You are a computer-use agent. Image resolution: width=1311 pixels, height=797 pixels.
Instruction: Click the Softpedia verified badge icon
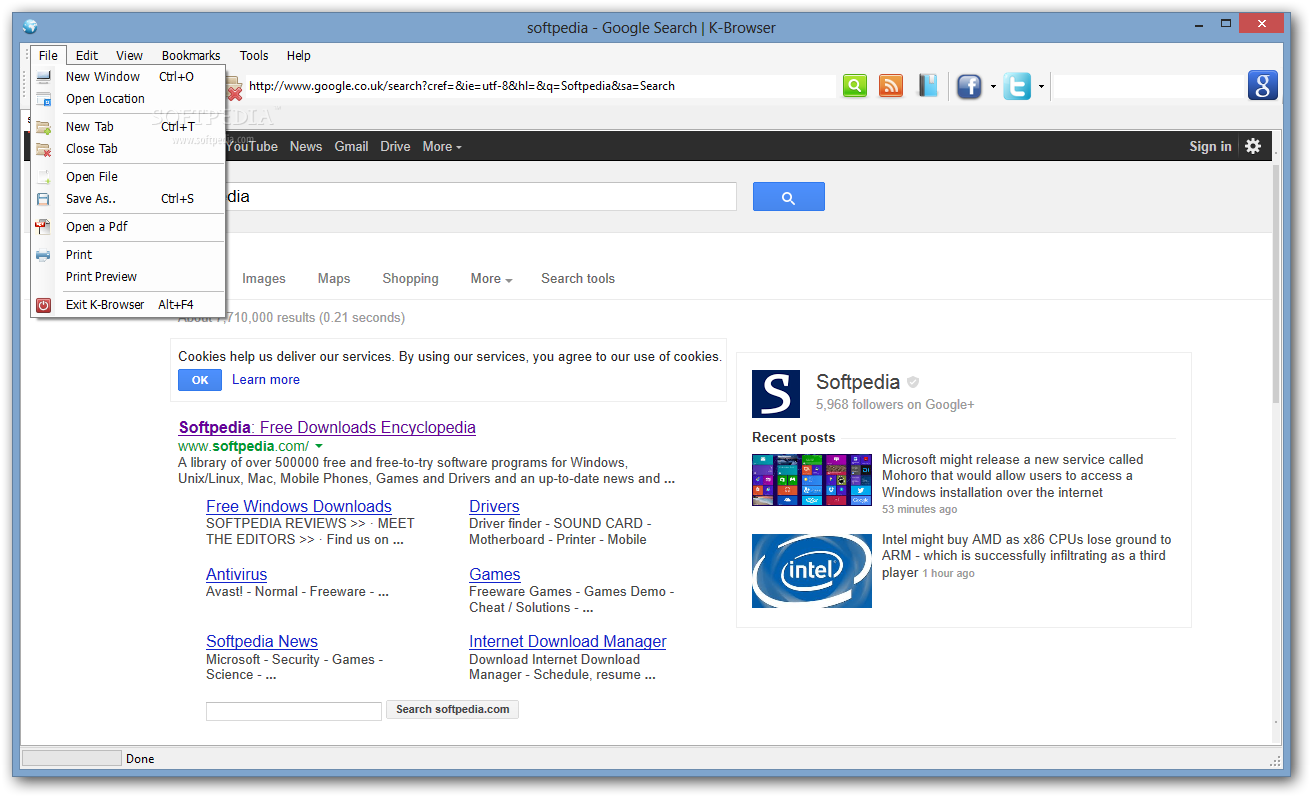click(x=913, y=382)
